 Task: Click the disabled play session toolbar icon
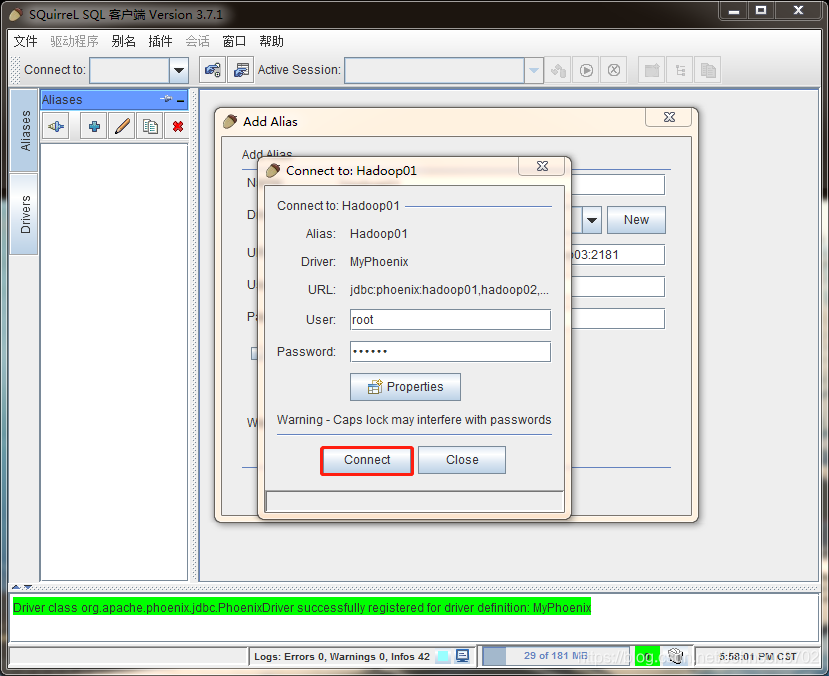tap(586, 70)
